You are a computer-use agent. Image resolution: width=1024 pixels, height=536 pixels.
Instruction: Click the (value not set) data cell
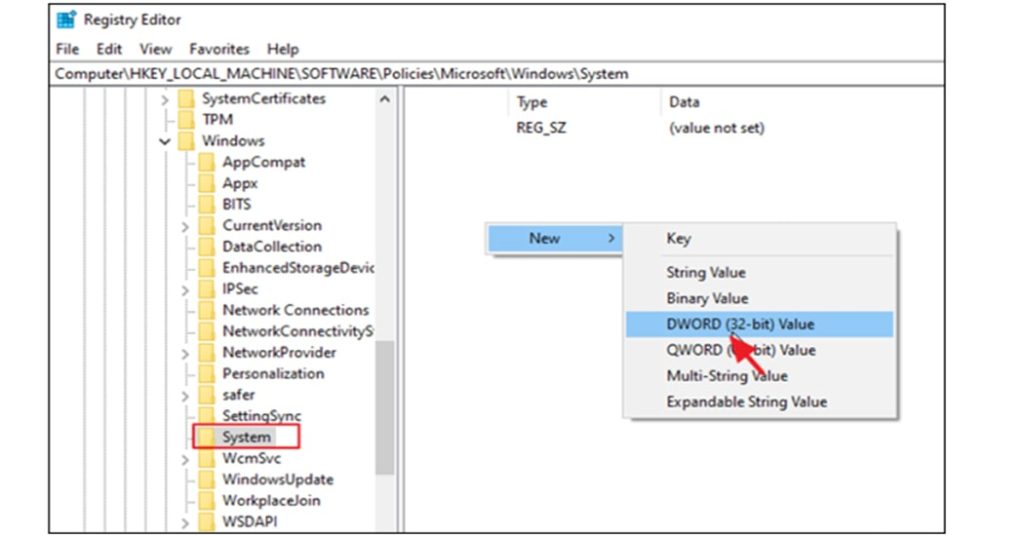click(716, 128)
